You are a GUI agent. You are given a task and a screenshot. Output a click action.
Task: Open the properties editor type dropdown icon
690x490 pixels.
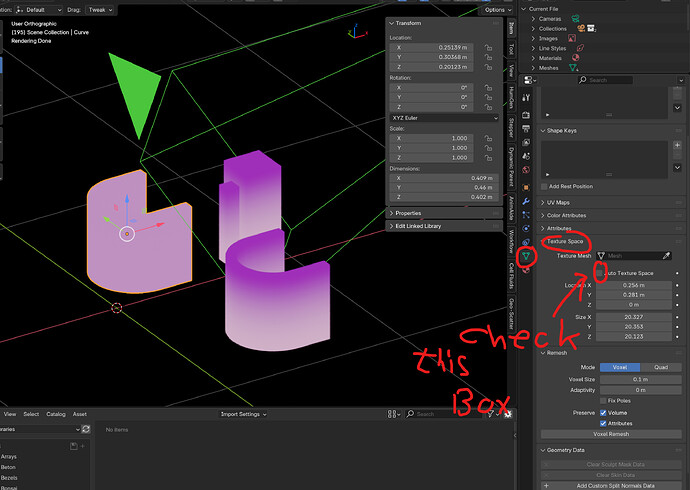(530, 80)
